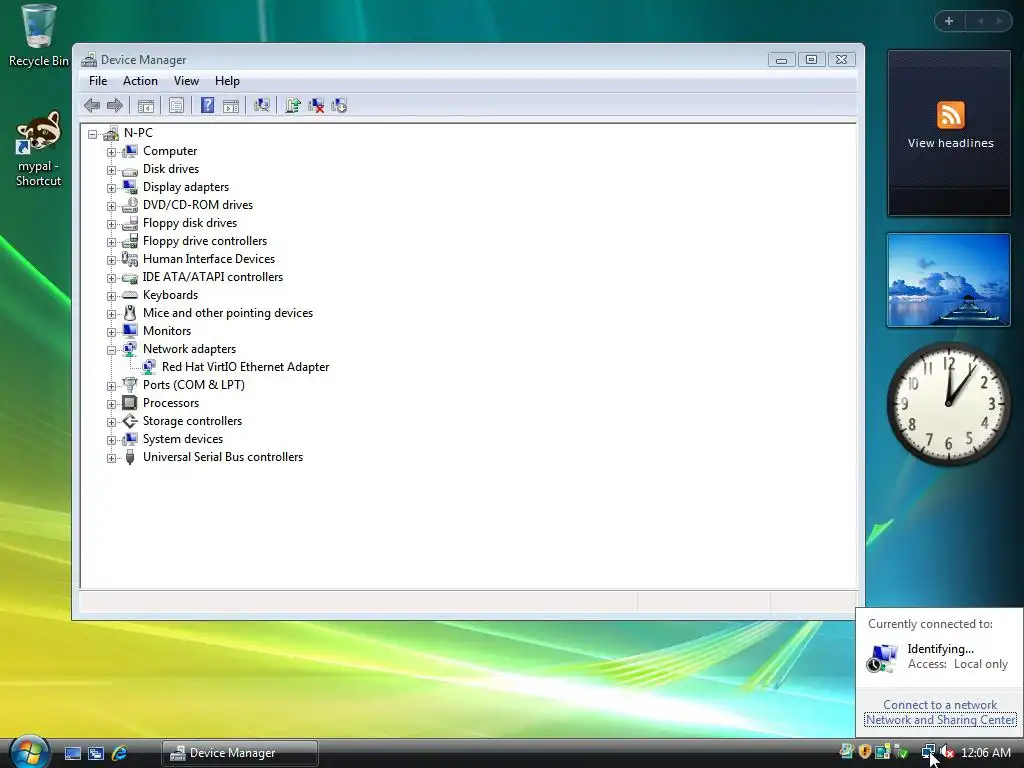Click the RSS View headlines gadget
This screenshot has width=1024, height=768.
[949, 133]
